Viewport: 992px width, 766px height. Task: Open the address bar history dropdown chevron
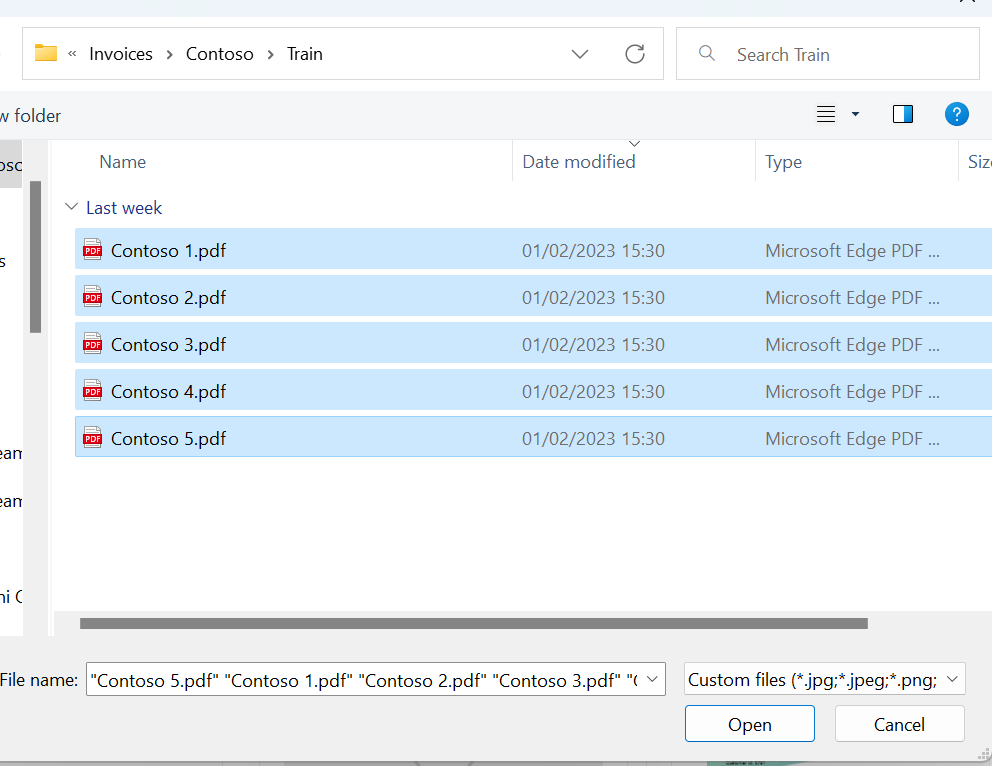[580, 54]
